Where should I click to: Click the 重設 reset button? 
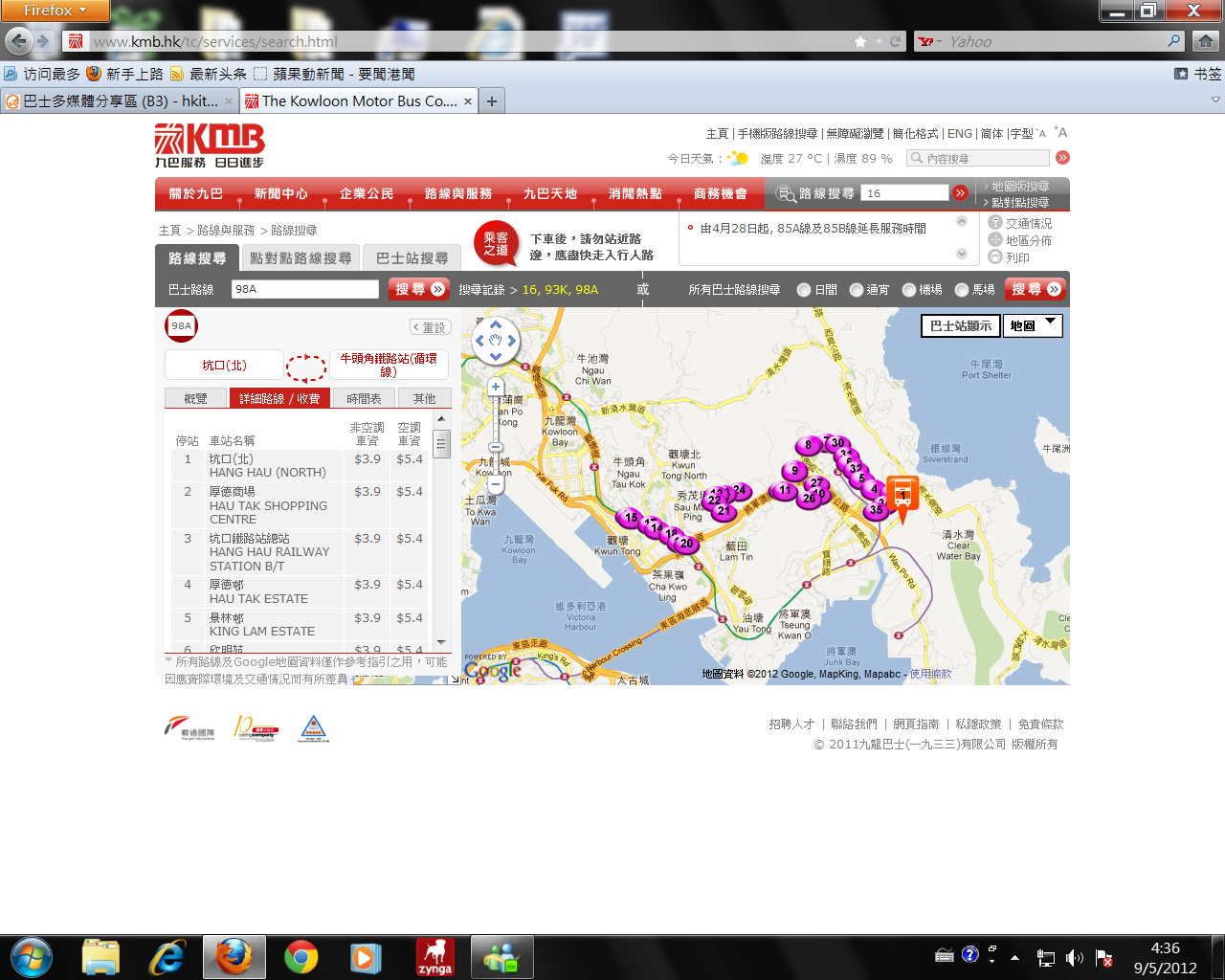point(430,327)
